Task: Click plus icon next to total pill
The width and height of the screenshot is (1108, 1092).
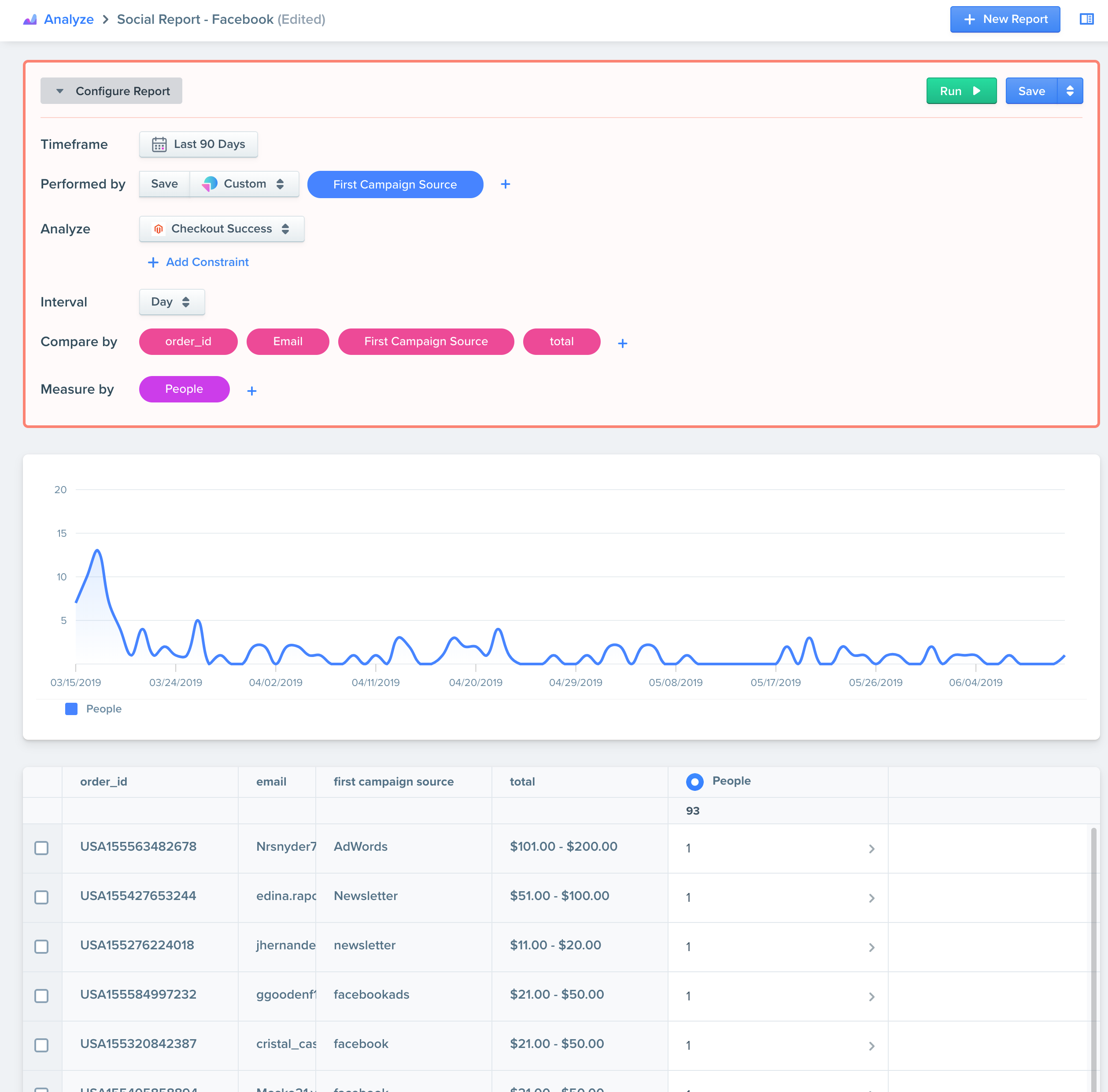Action: pyautogui.click(x=622, y=343)
